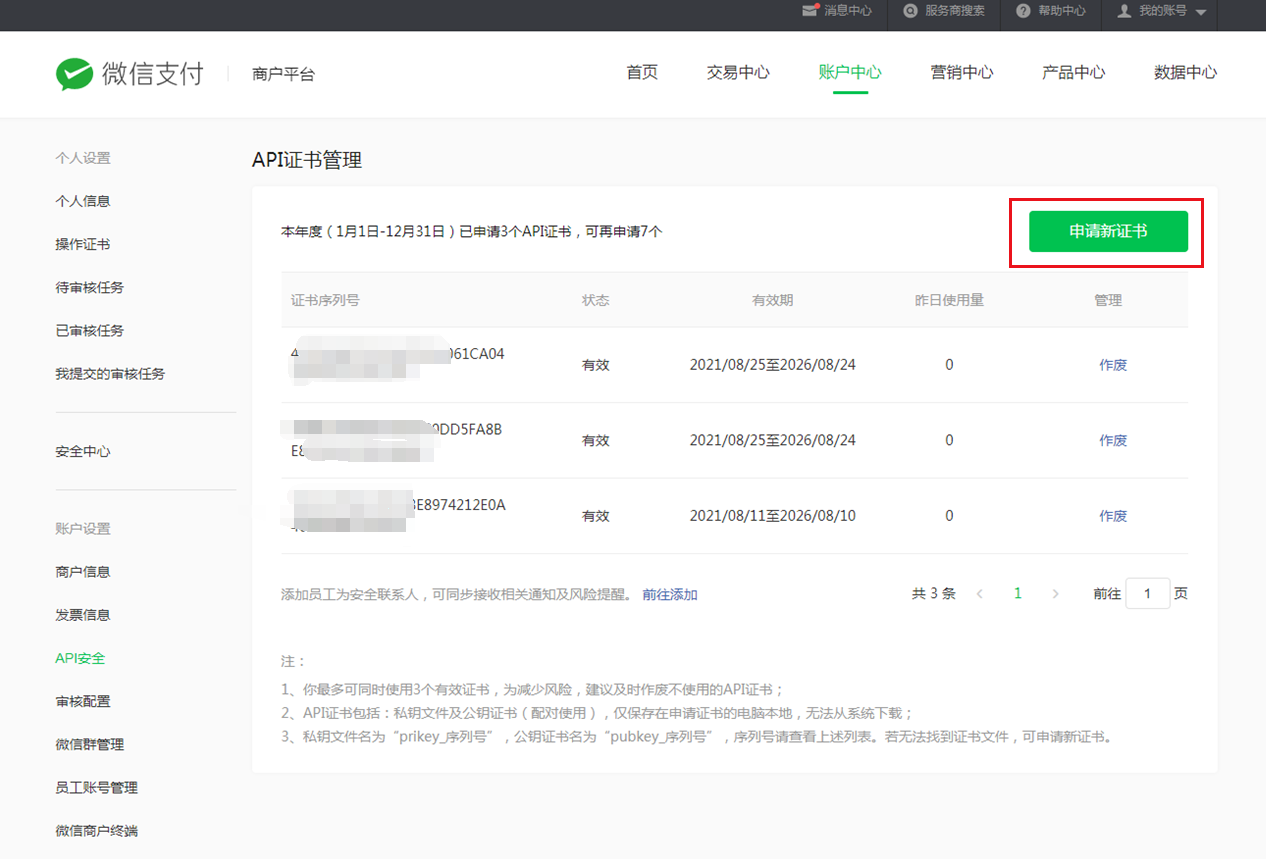Select 我提交的审核任务 in the sidebar

coord(110,374)
